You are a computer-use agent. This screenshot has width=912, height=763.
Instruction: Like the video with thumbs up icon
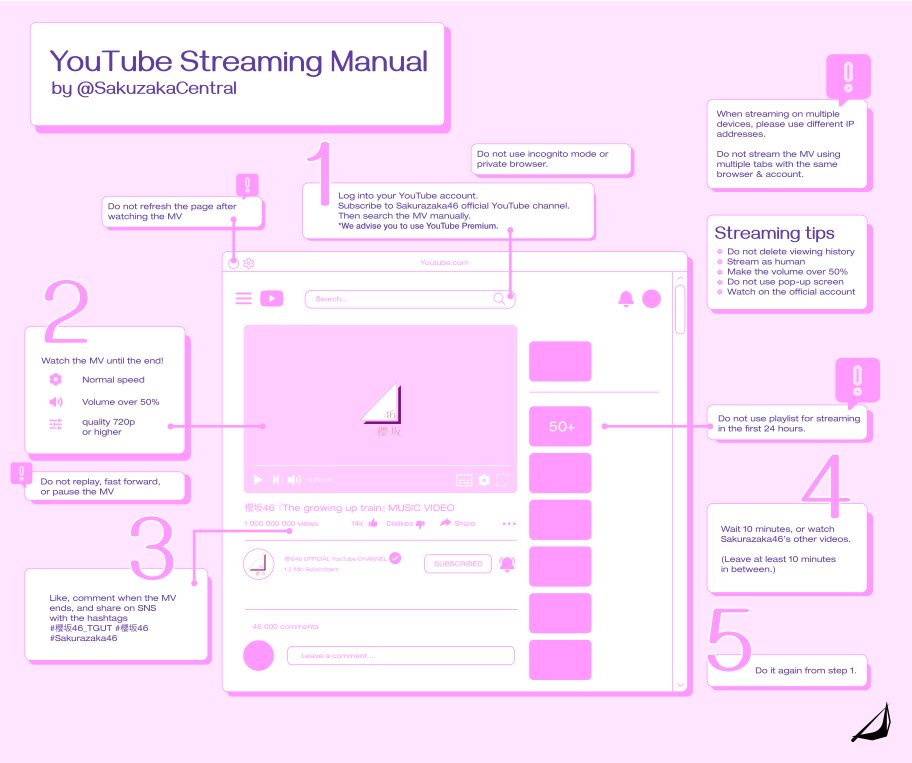(373, 523)
